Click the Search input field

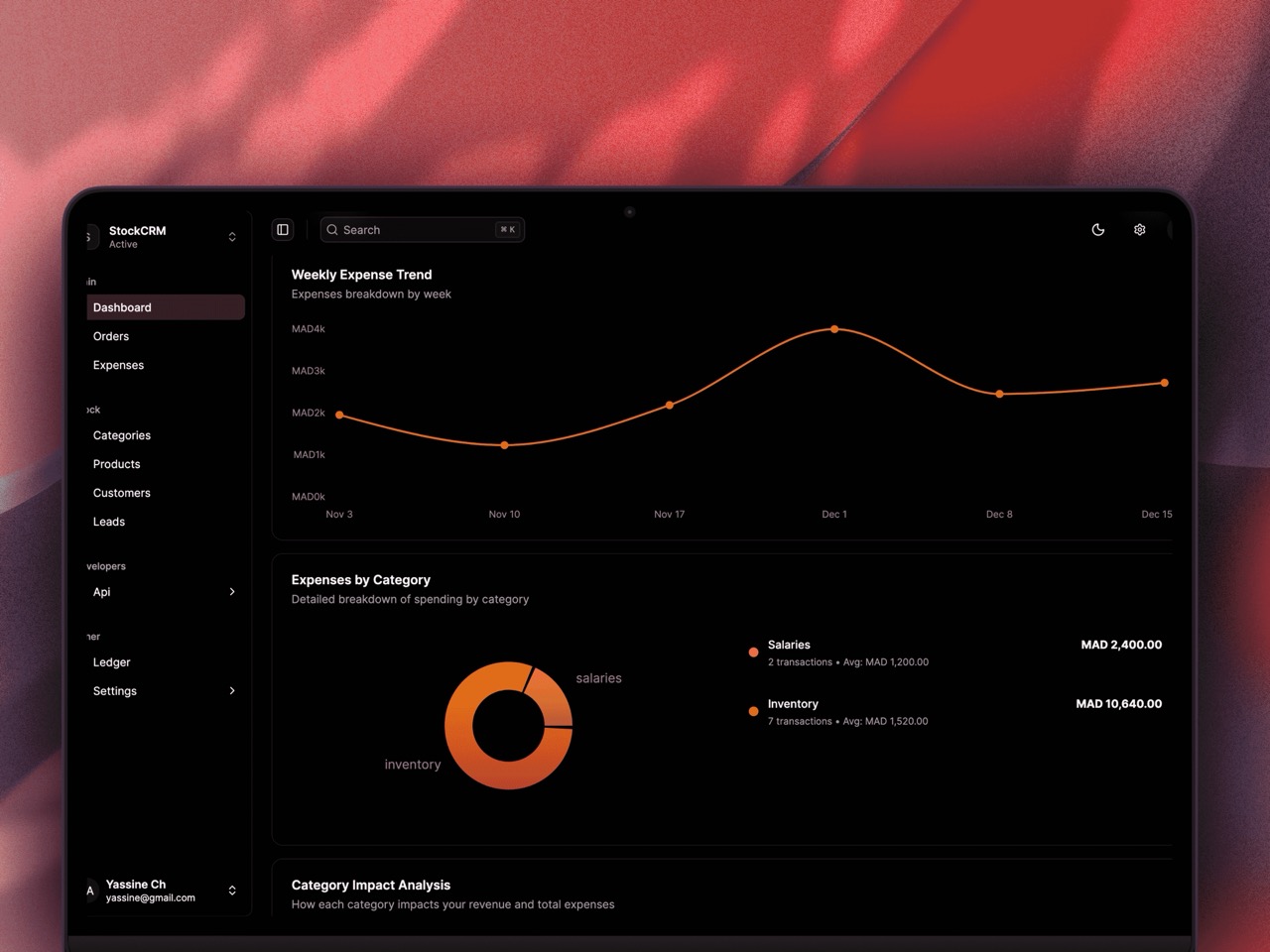click(417, 230)
